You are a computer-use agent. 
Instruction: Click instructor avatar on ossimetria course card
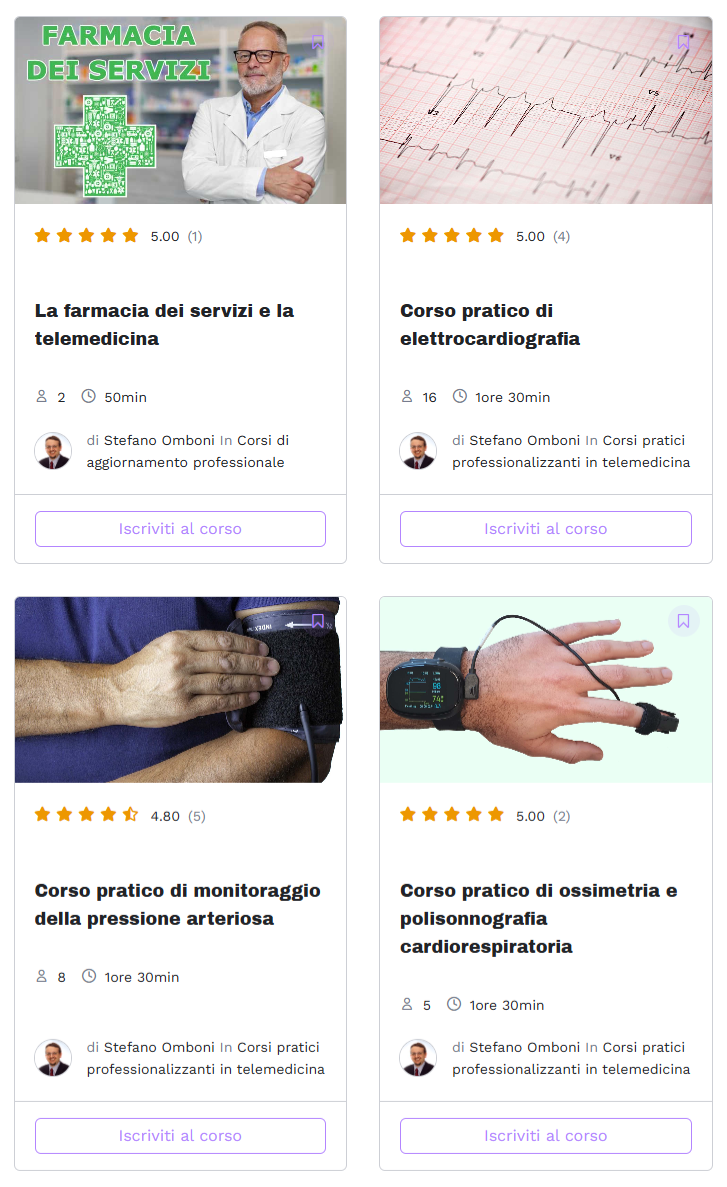(x=418, y=1058)
